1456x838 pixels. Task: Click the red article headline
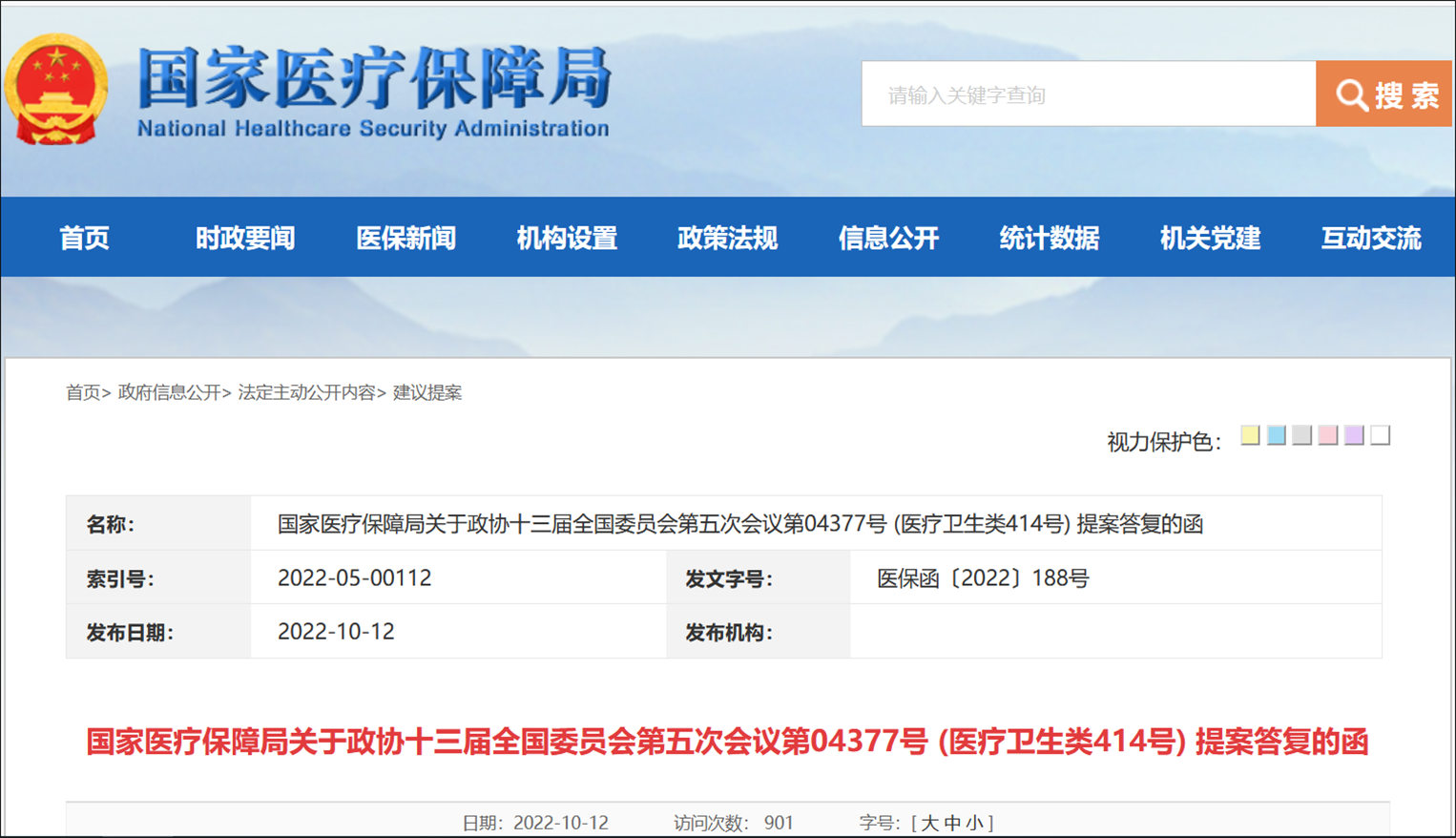point(727,742)
